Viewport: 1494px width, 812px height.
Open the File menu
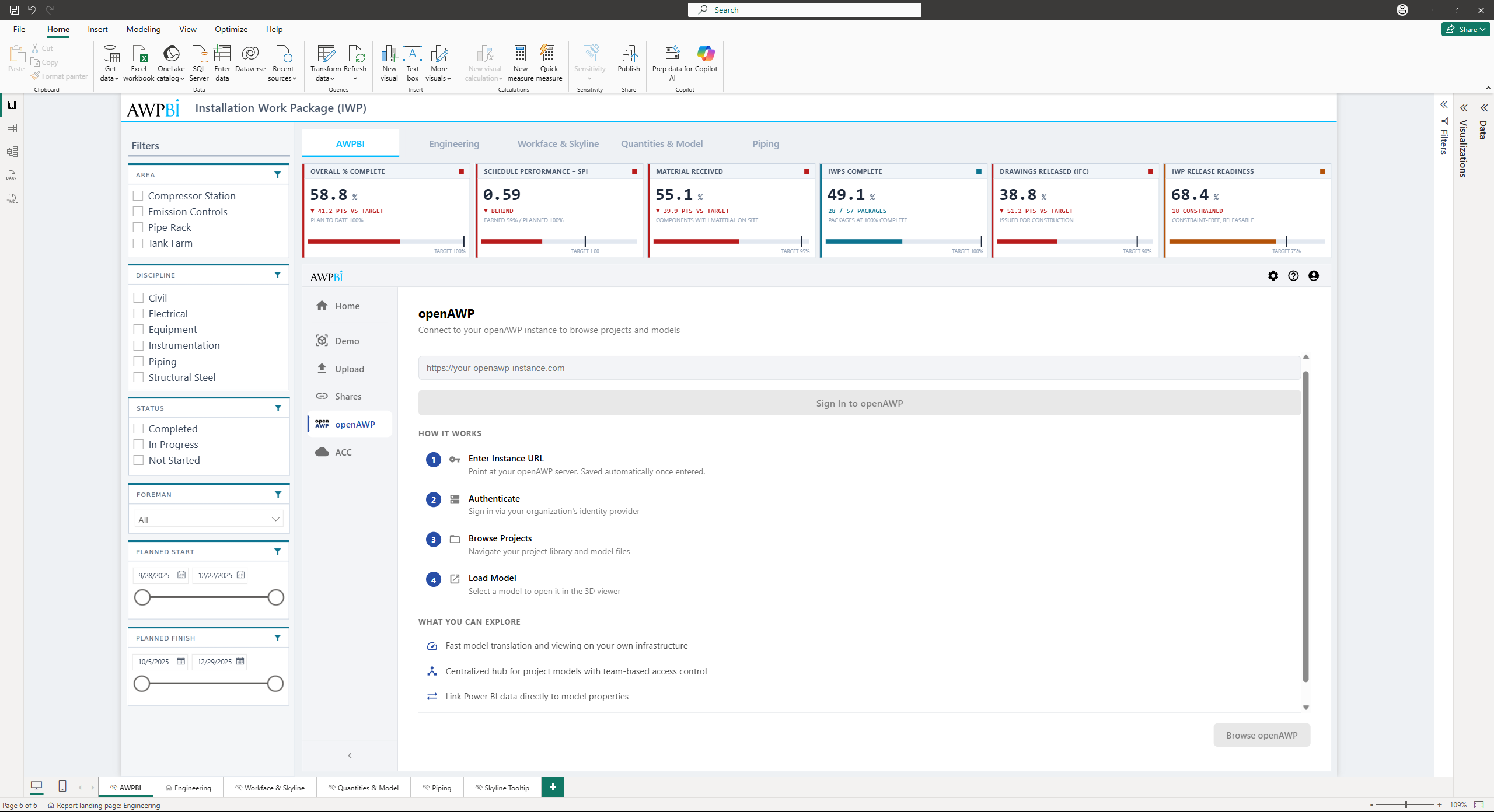tap(19, 29)
